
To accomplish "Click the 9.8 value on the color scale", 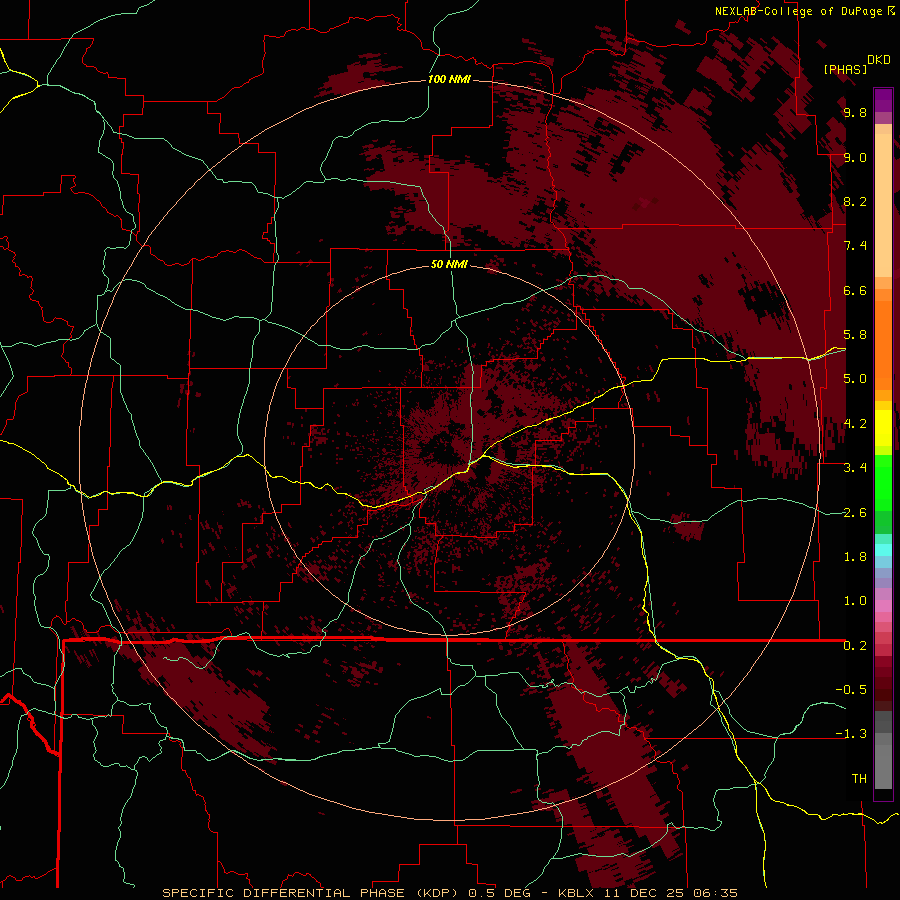I will click(855, 113).
